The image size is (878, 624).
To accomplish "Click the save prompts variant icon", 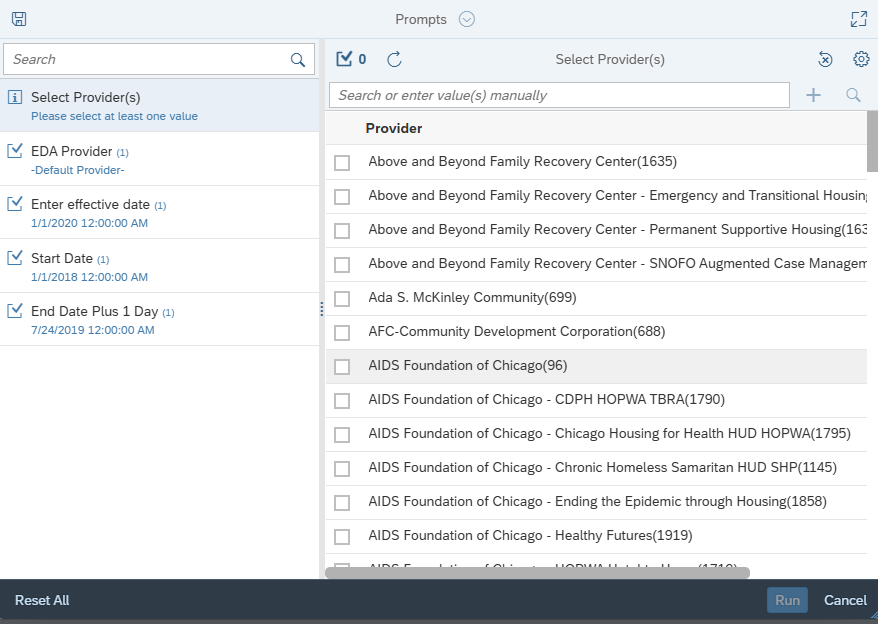I will (19, 19).
